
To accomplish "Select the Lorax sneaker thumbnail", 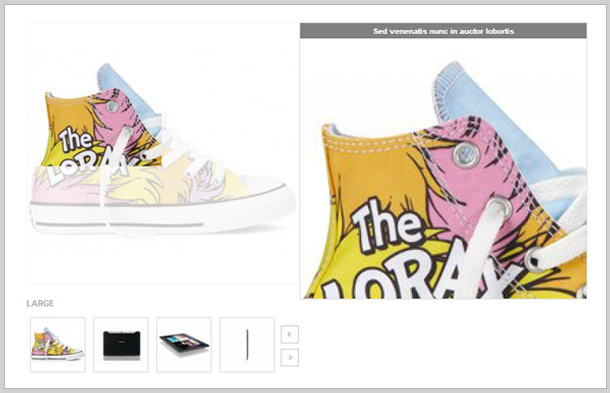I will pos(58,345).
